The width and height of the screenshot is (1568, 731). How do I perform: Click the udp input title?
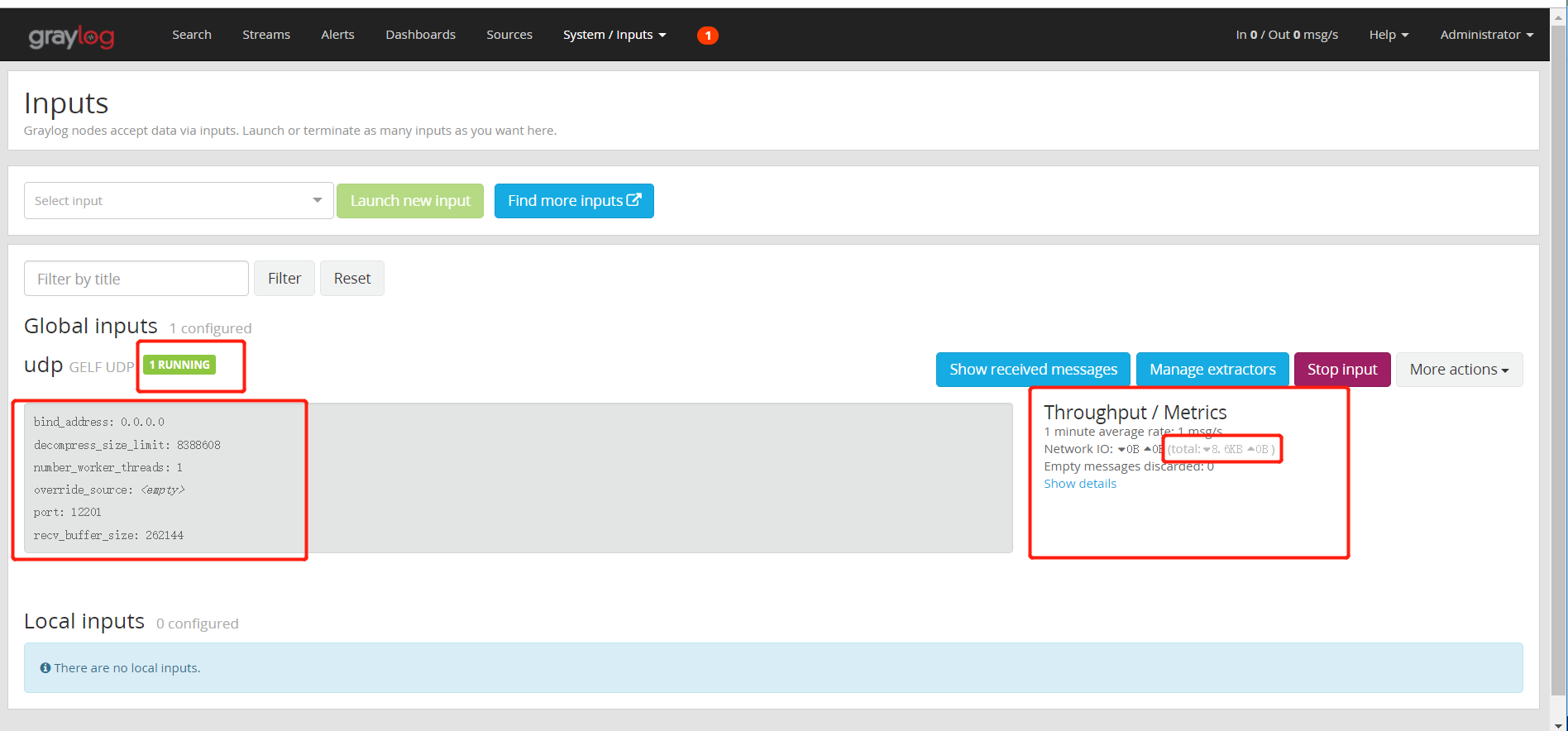point(43,365)
